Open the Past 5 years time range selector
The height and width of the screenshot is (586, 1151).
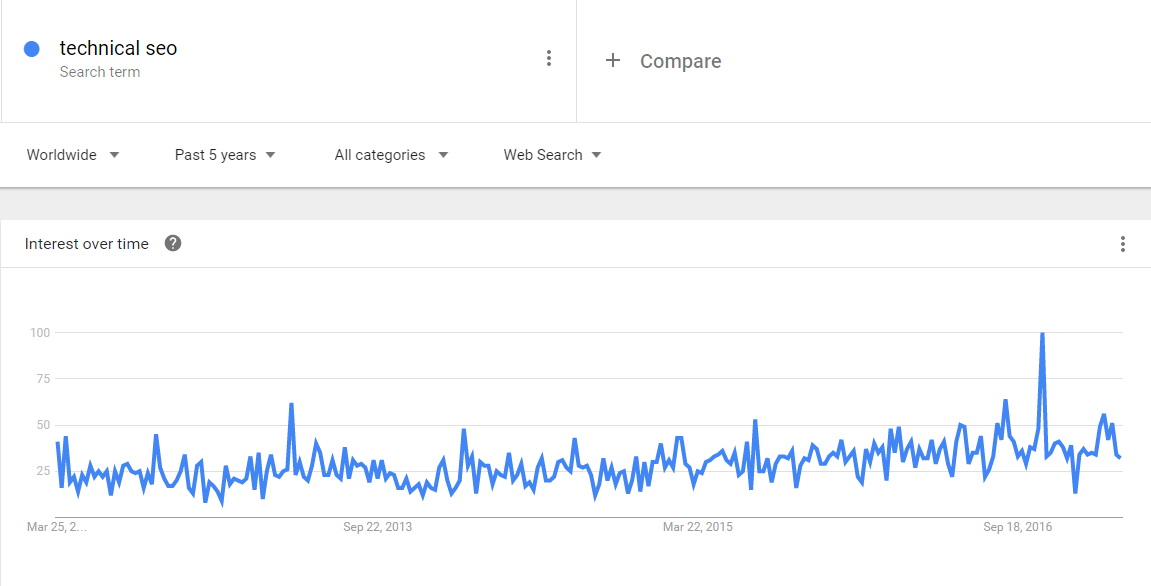[x=216, y=155]
